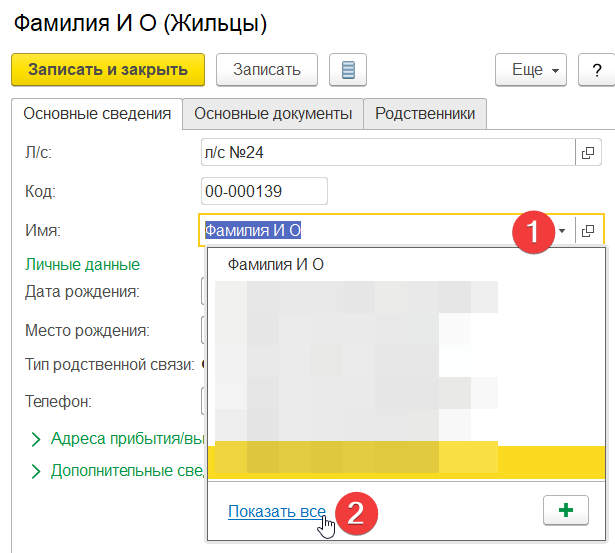This screenshot has height=553, width=615.
Task: Click the Личные данные section heading
Action: click(x=82, y=265)
